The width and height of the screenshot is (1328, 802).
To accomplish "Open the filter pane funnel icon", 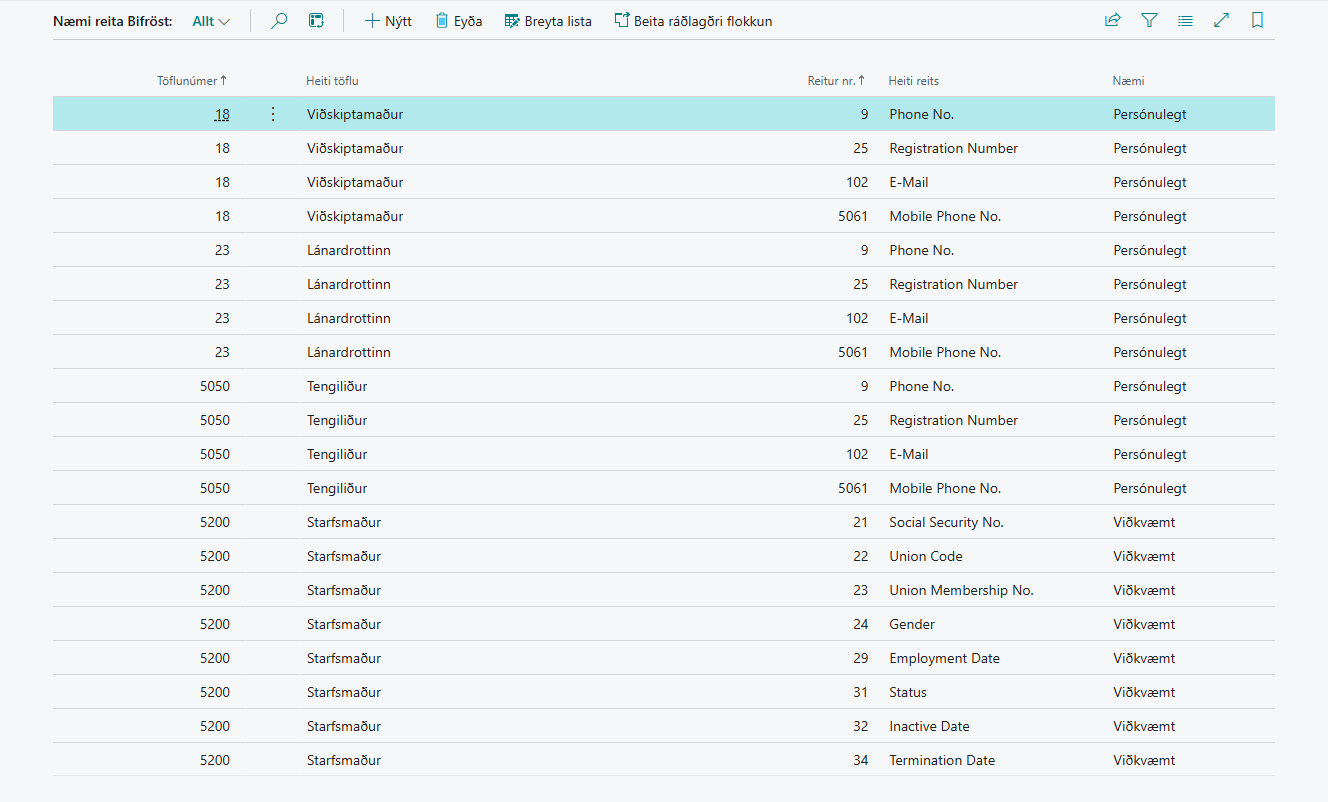I will click(1149, 20).
